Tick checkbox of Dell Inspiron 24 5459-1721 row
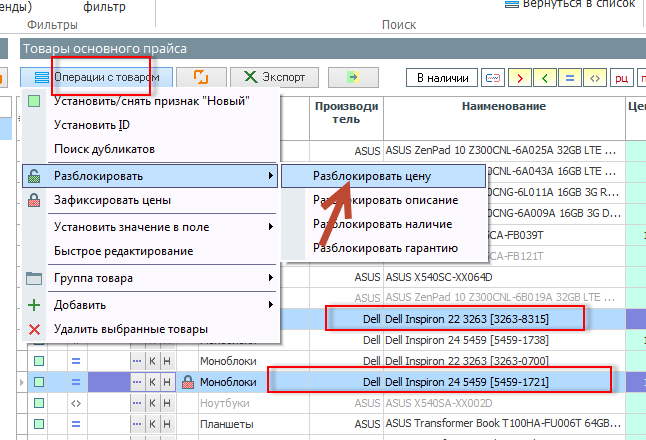646x440 pixels. (x=39, y=382)
